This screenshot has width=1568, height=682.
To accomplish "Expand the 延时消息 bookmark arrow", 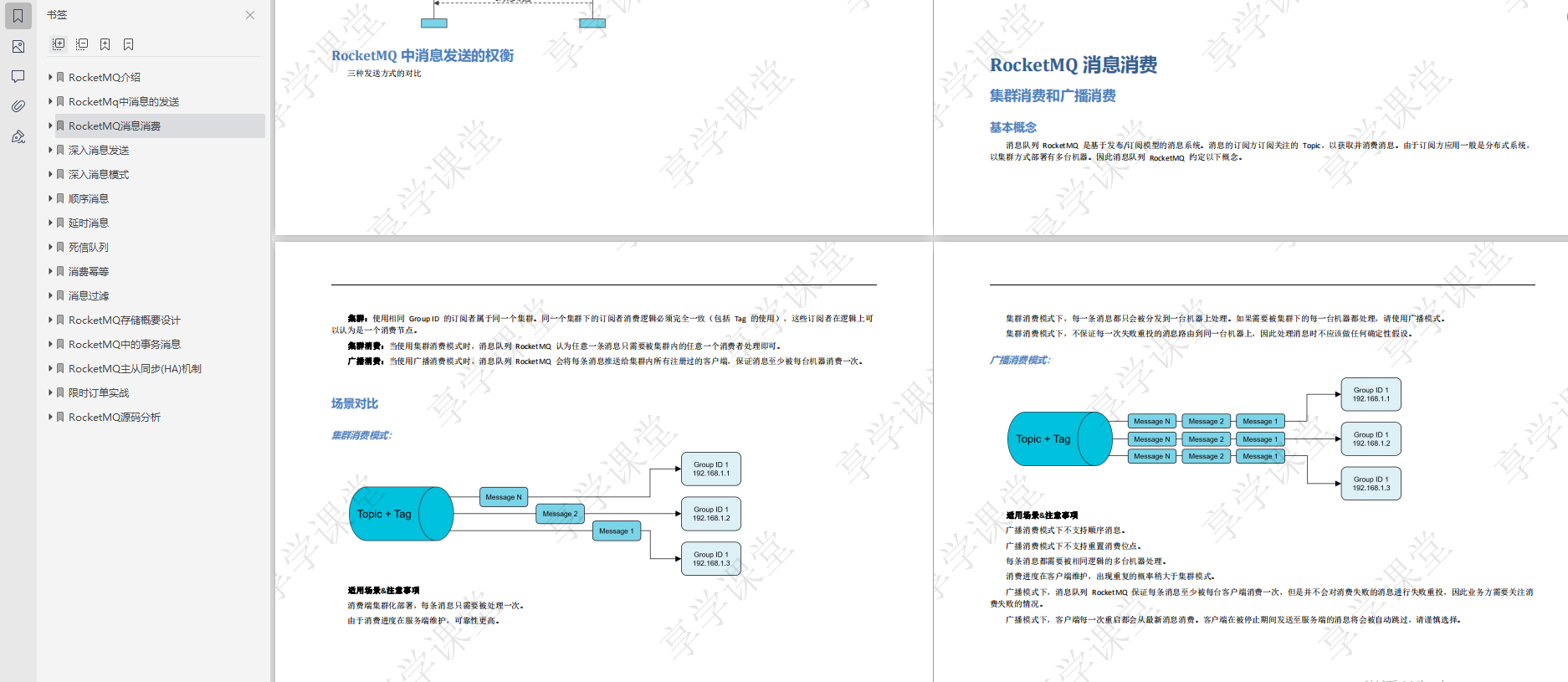I will coord(50,223).
